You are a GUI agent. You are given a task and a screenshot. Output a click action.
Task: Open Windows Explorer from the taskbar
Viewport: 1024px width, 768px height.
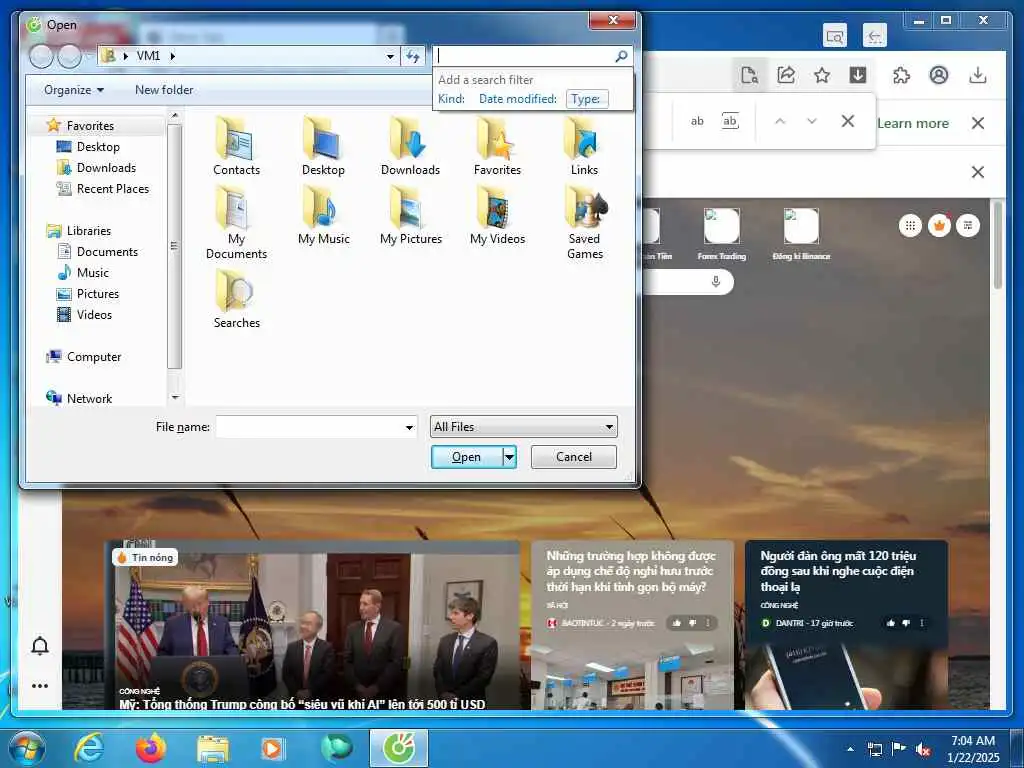(213, 749)
